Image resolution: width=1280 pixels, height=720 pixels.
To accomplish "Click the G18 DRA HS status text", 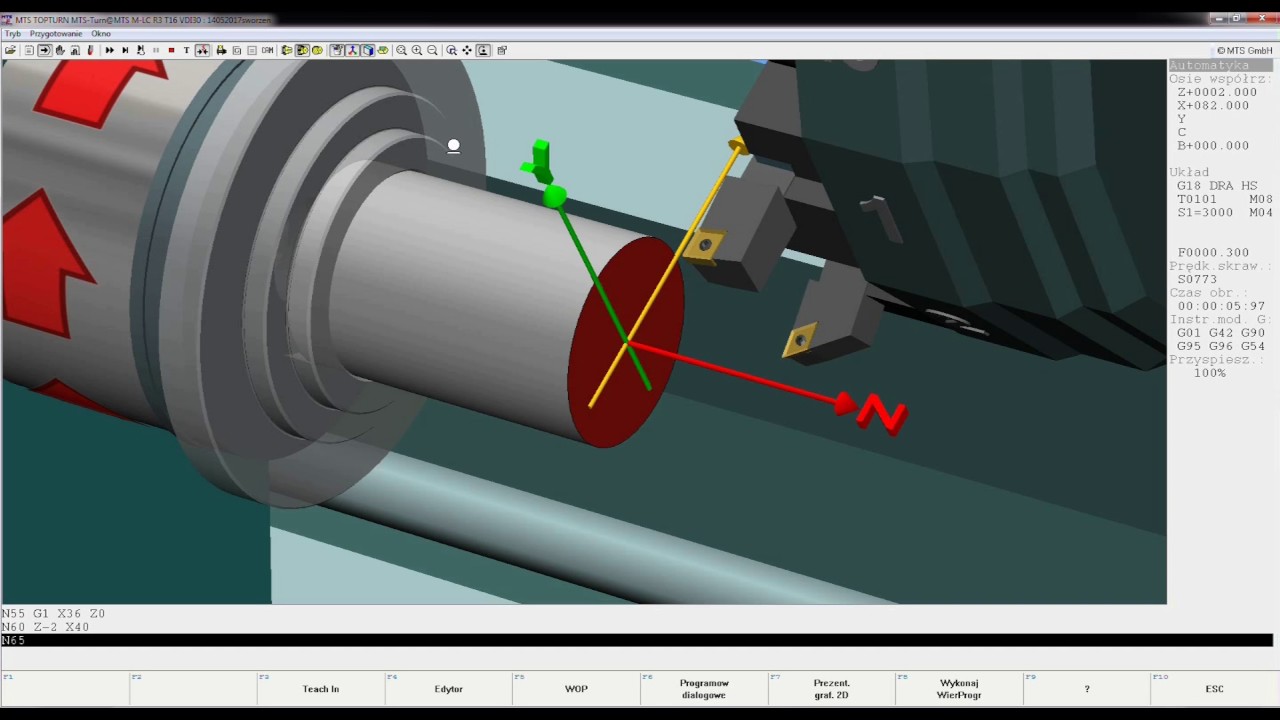I will click(1217, 186).
